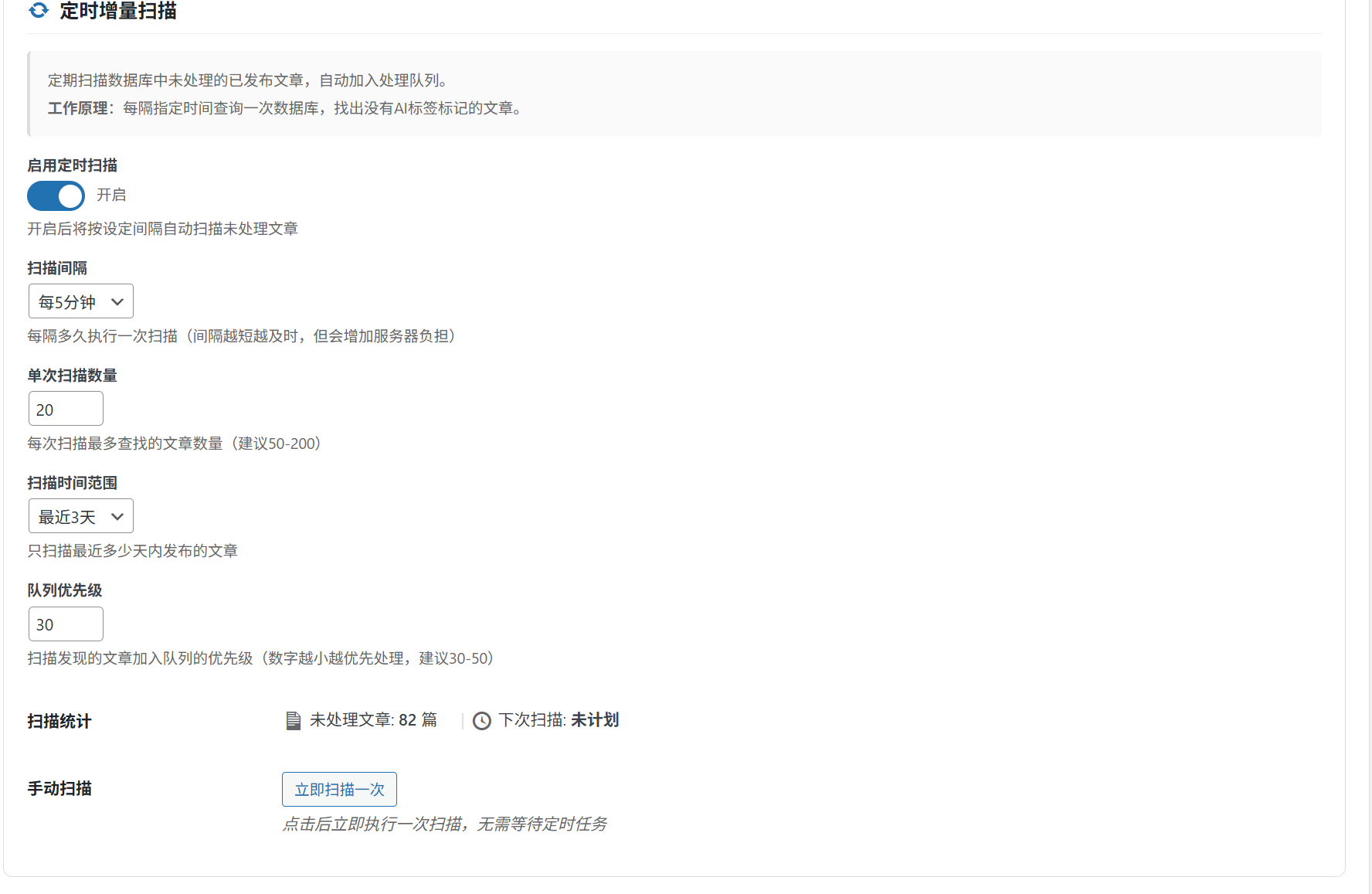Image resolution: width=1372 pixels, height=894 pixels.
Task: Click the chevron arrow of the interval selector
Action: click(x=117, y=301)
